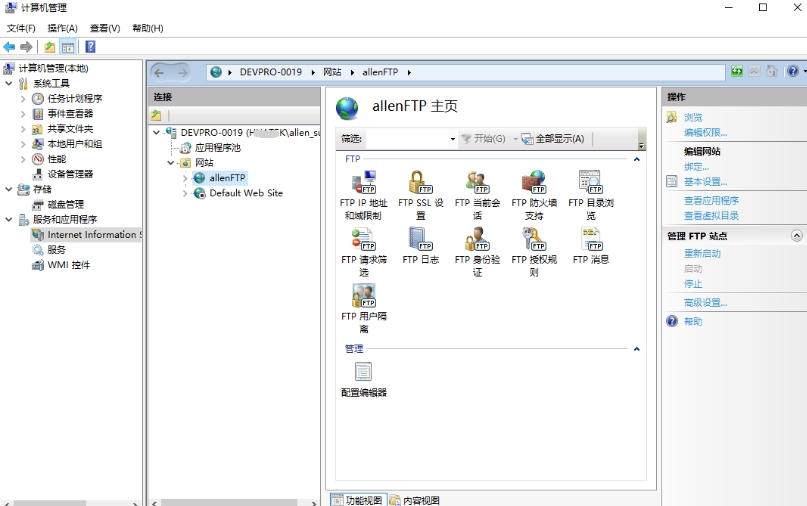Viewport: 807px width, 506px height.
Task: Open FTP logging icon
Action: [x=420, y=246]
